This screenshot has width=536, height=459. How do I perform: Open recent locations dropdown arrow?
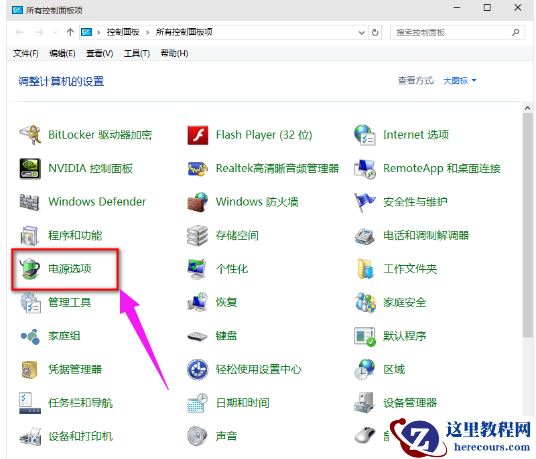click(x=55, y=33)
